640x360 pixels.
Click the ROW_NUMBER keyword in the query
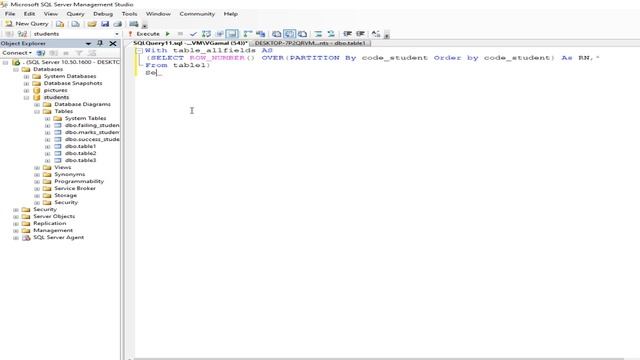coord(217,58)
